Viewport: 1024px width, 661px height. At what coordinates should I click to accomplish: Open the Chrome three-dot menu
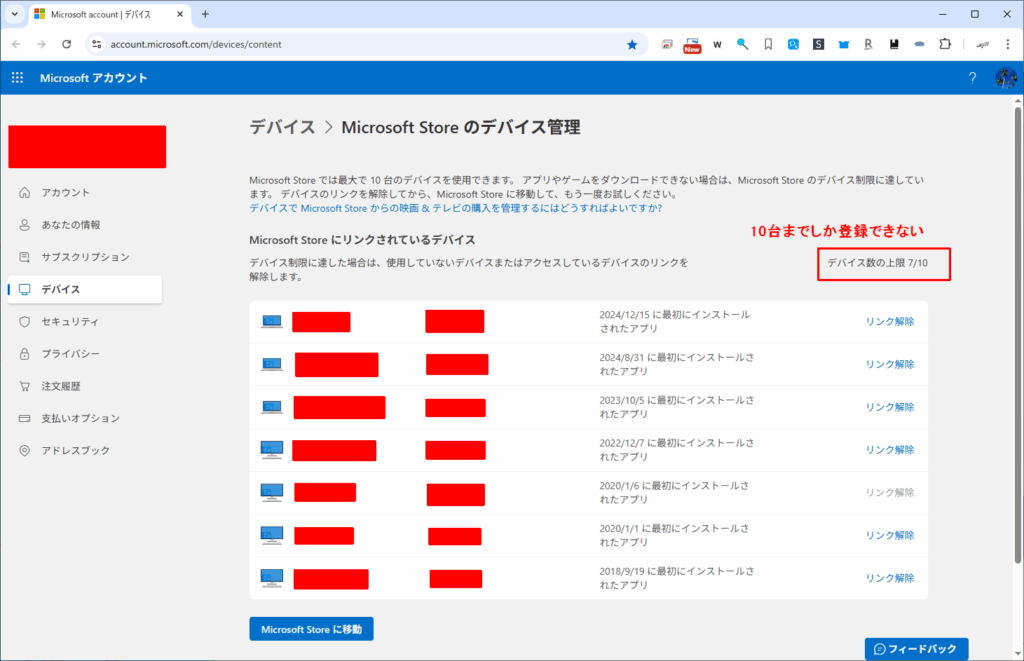[1008, 44]
